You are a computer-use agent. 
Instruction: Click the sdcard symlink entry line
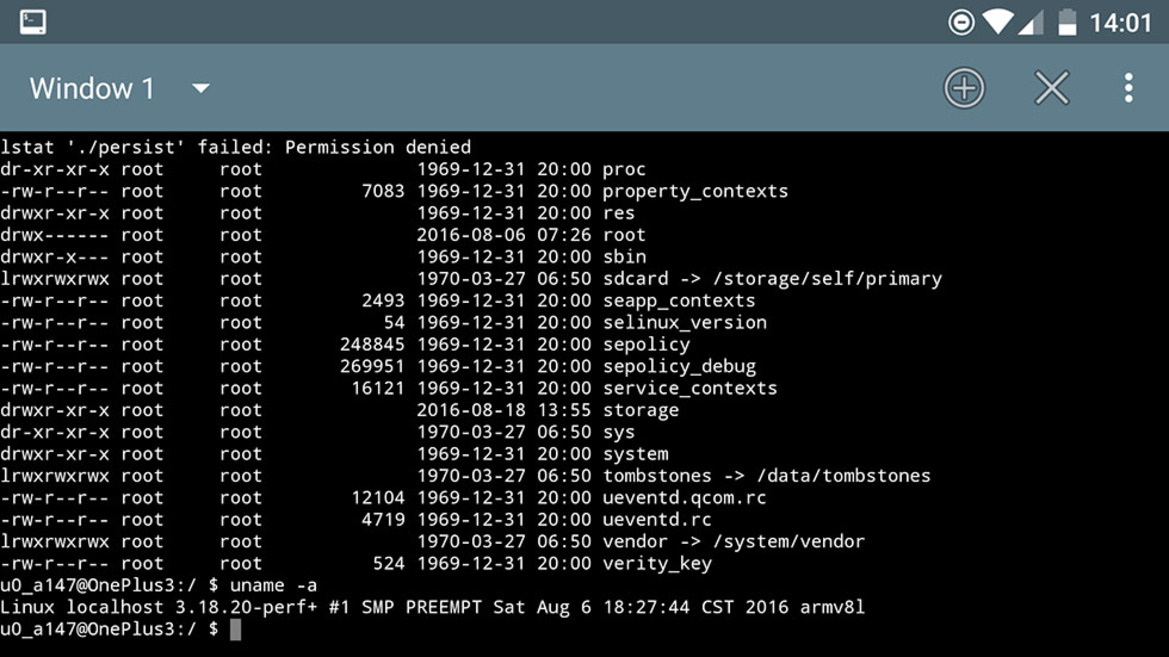(471, 279)
